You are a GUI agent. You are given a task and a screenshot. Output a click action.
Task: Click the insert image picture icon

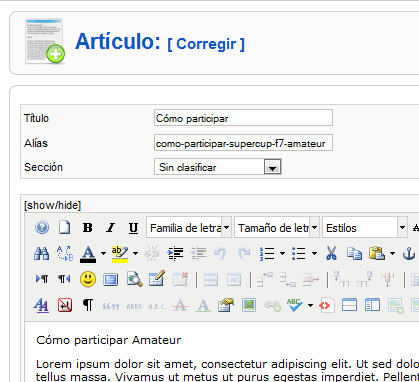[249, 305]
